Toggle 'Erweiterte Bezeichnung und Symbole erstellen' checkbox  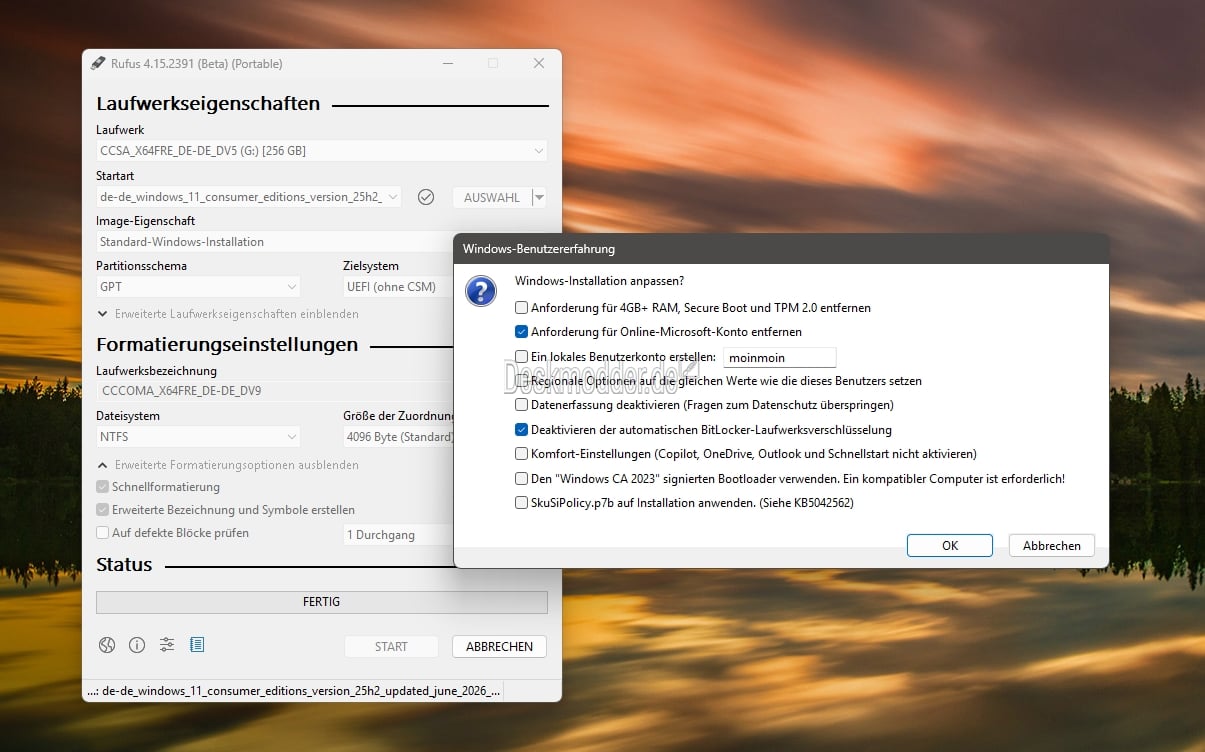[102, 510]
